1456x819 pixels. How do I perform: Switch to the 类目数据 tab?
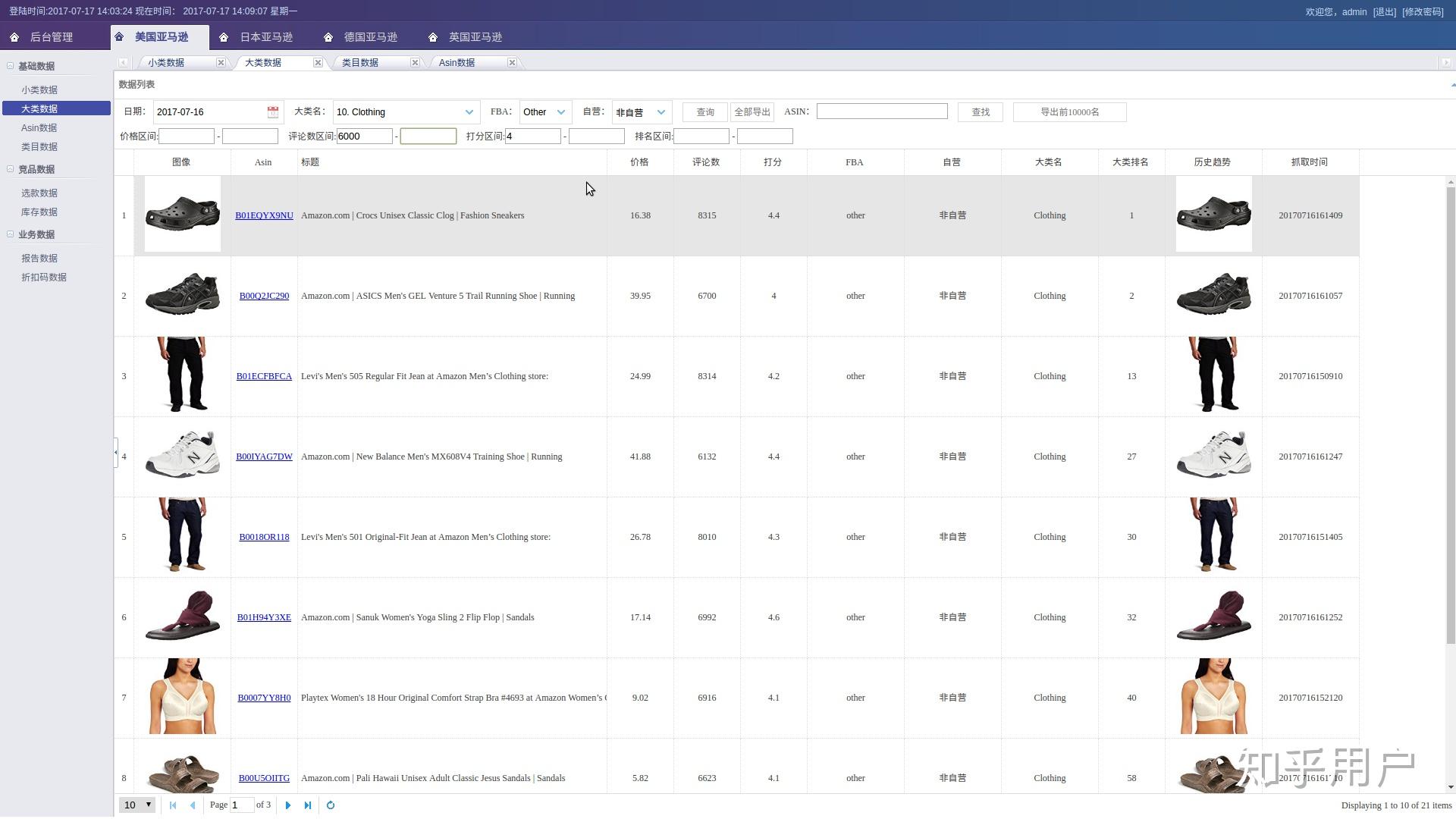[360, 63]
